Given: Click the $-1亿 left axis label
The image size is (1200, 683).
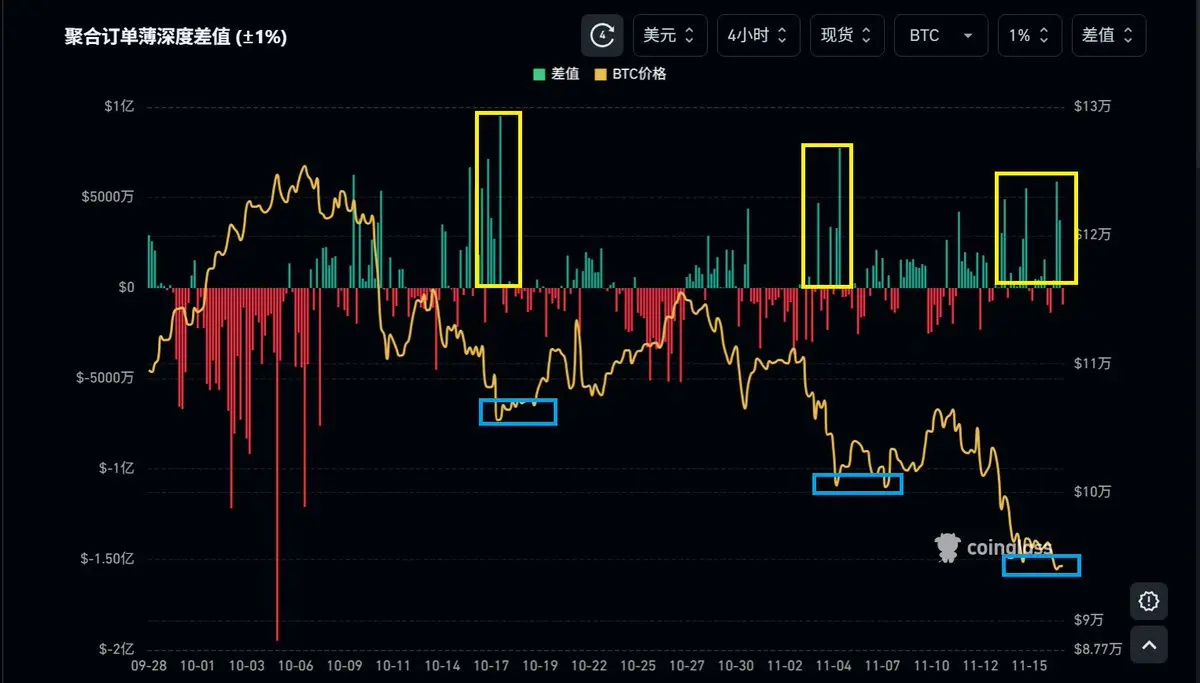Looking at the screenshot, I should (115, 468).
